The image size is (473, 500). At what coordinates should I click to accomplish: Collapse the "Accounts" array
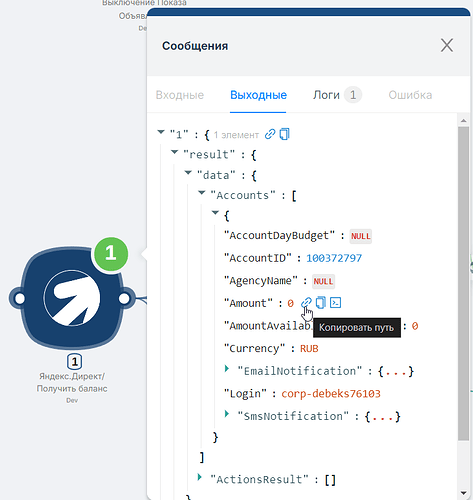tap(202, 193)
